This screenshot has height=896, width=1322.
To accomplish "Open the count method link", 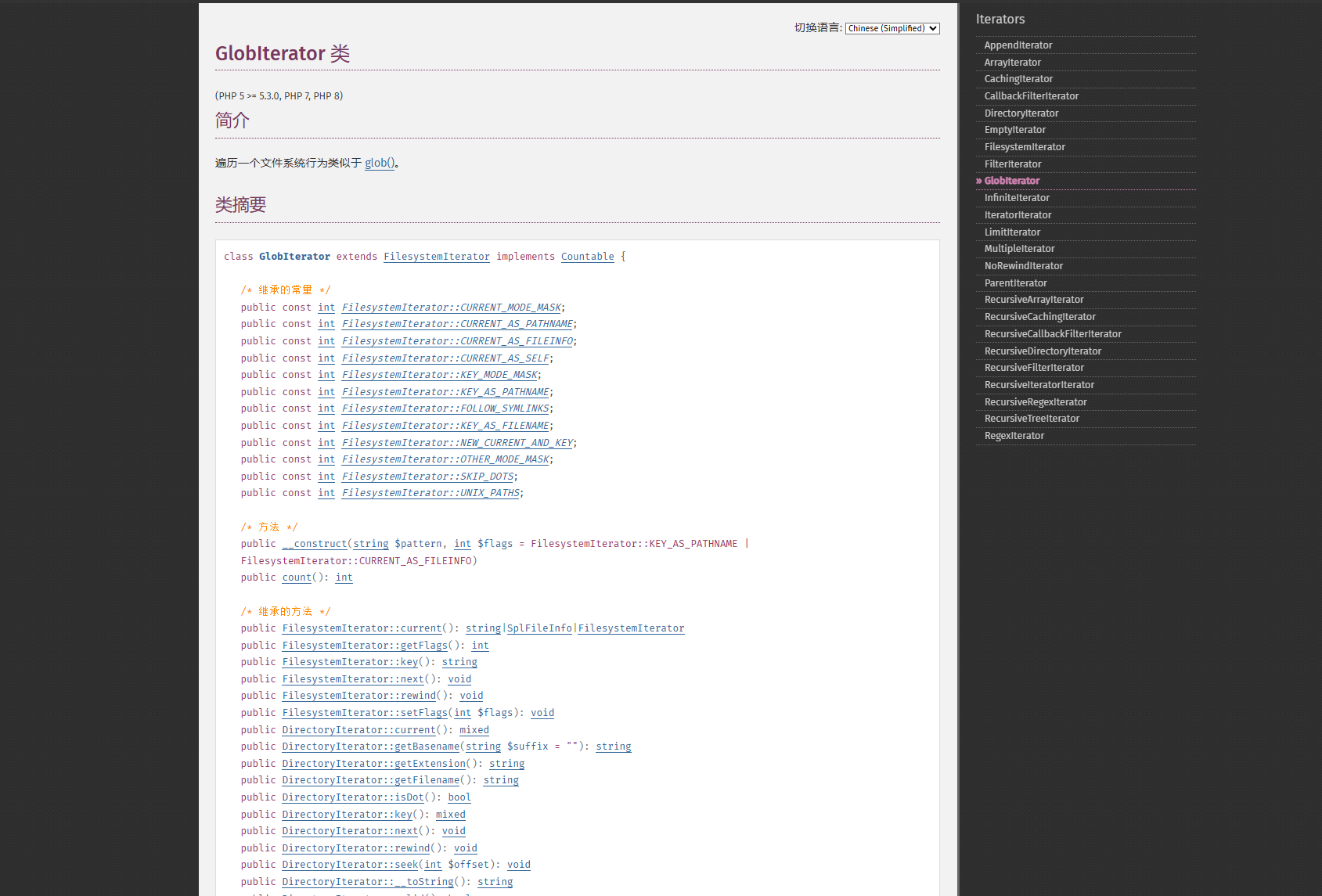I will 297,578.
